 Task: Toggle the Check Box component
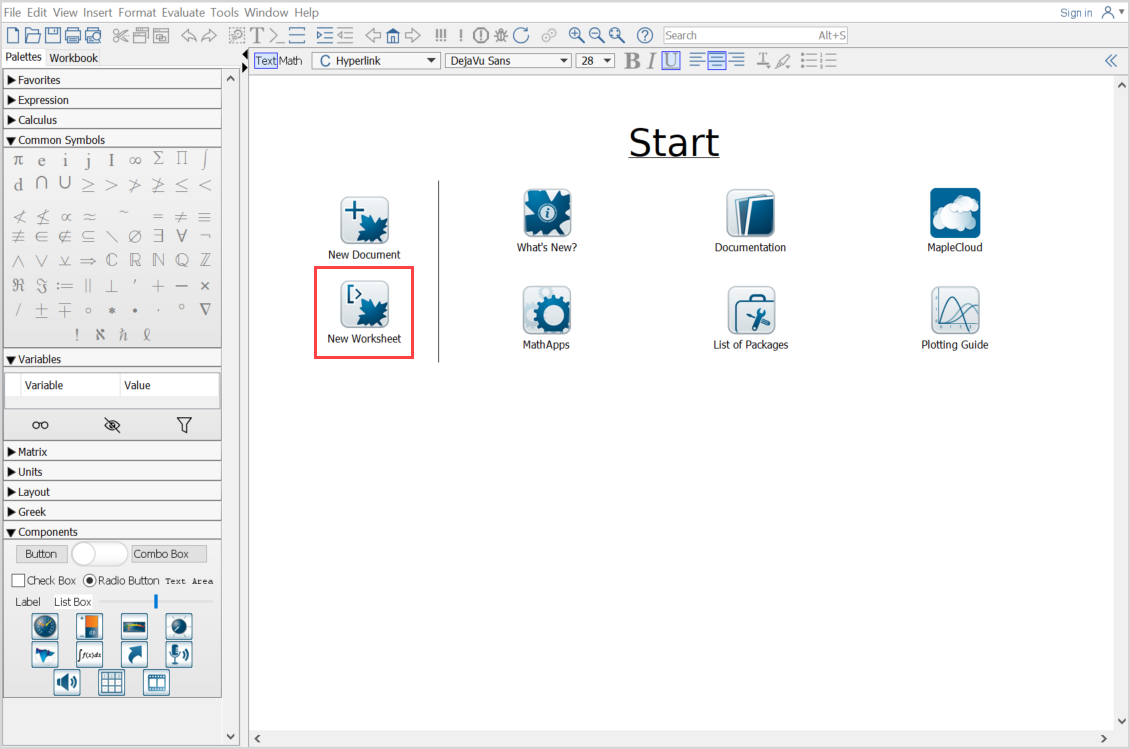[19, 581]
